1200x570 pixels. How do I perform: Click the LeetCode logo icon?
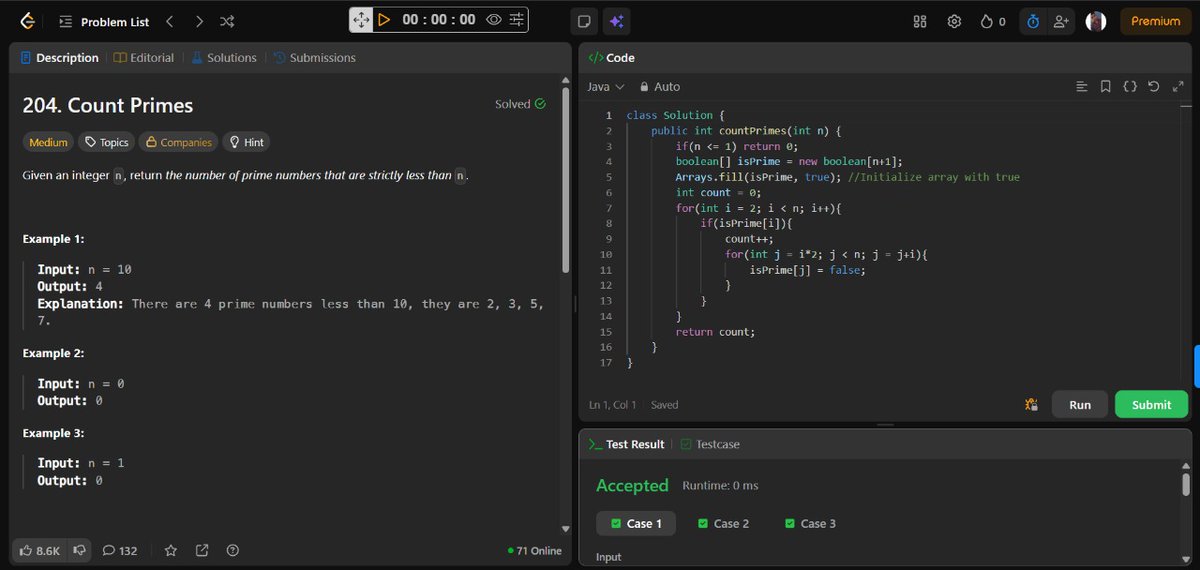[26, 21]
